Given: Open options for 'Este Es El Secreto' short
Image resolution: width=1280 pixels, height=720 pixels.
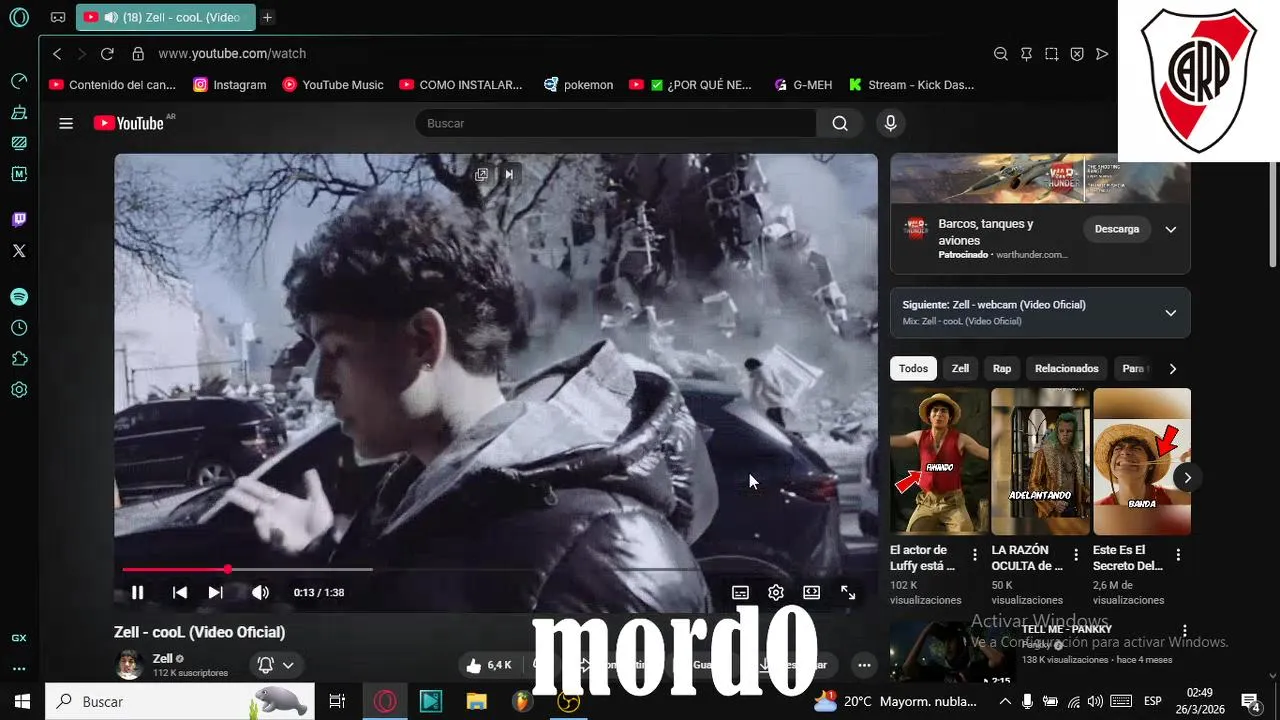Looking at the screenshot, I should click(x=1178, y=554).
